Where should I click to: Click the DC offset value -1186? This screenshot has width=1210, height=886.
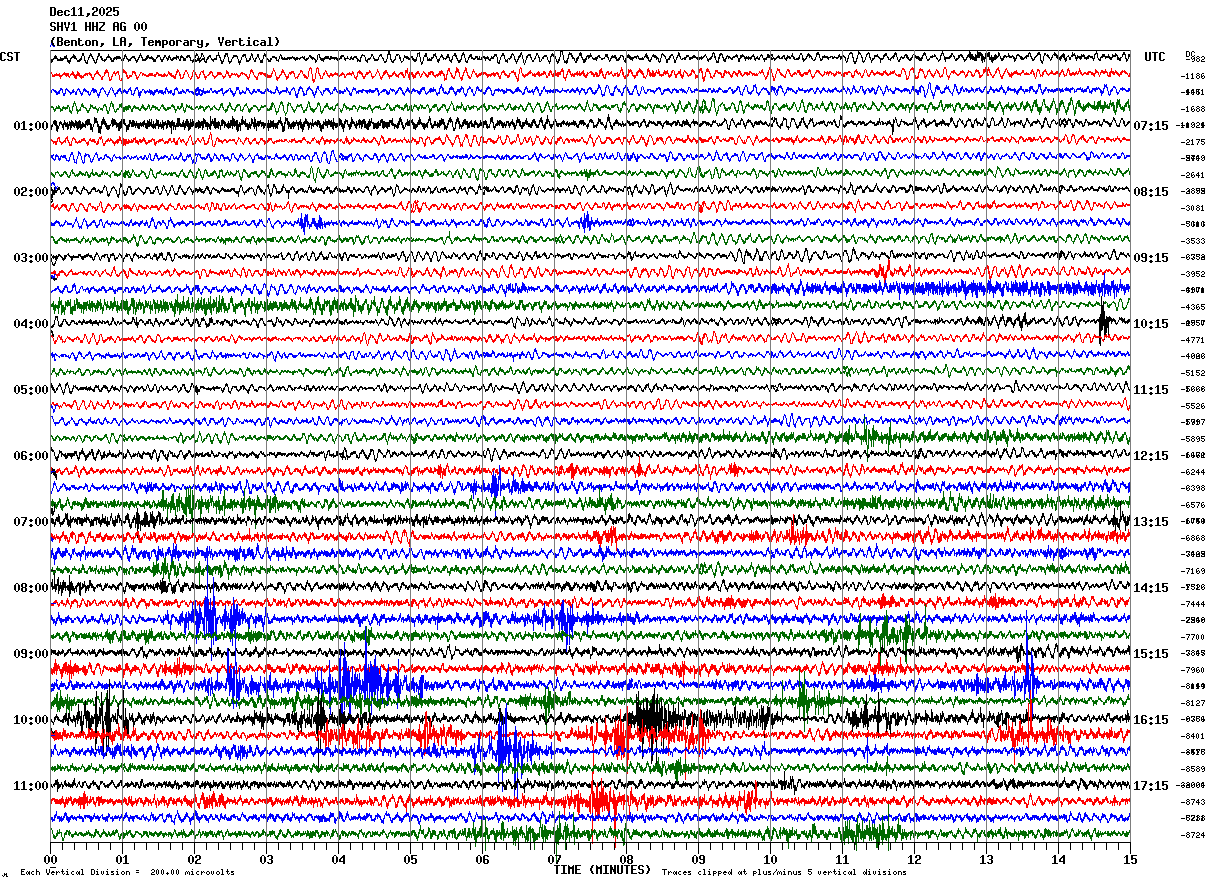(x=1194, y=76)
